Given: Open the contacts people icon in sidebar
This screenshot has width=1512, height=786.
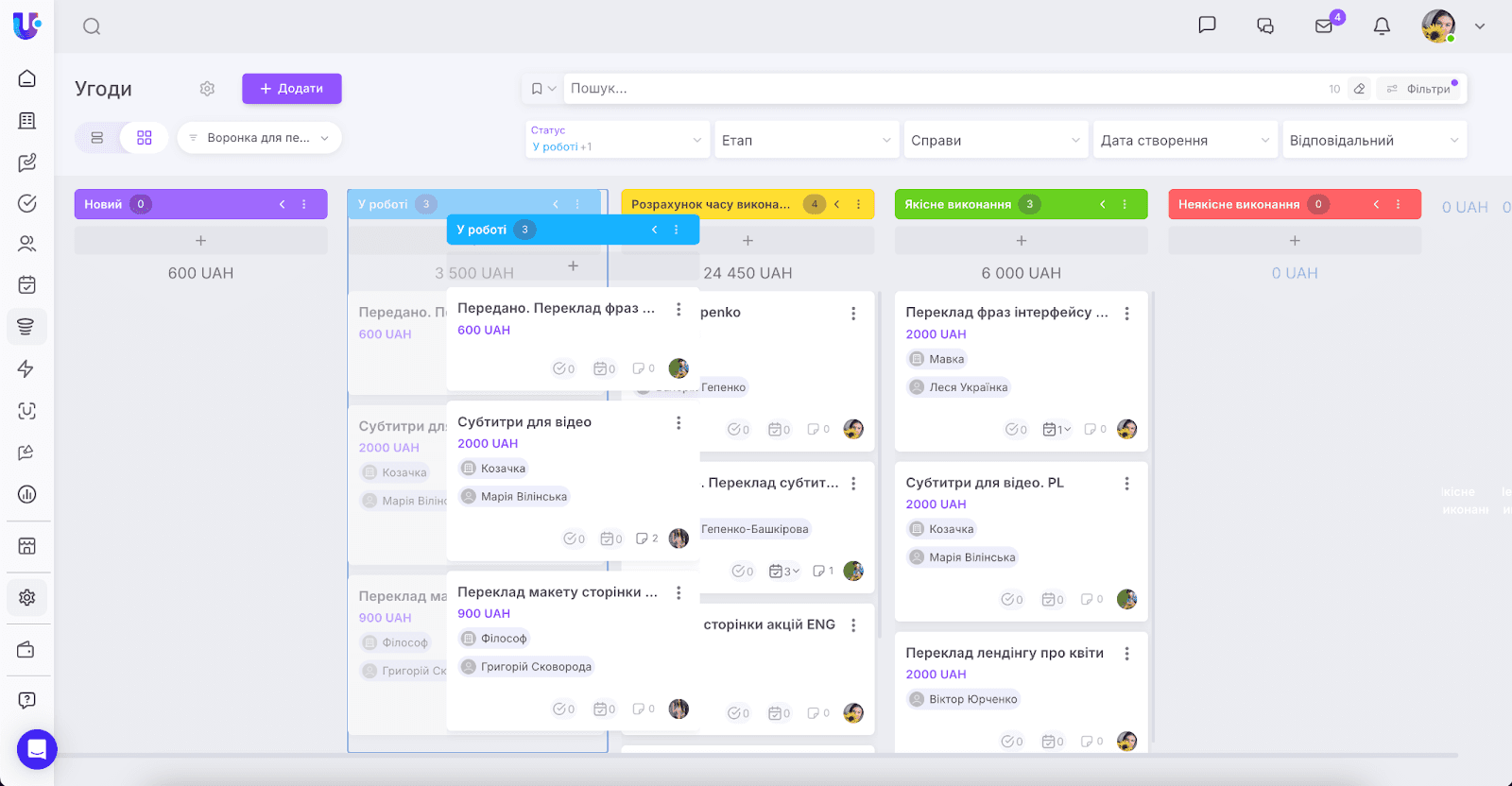Looking at the screenshot, I should tap(26, 244).
